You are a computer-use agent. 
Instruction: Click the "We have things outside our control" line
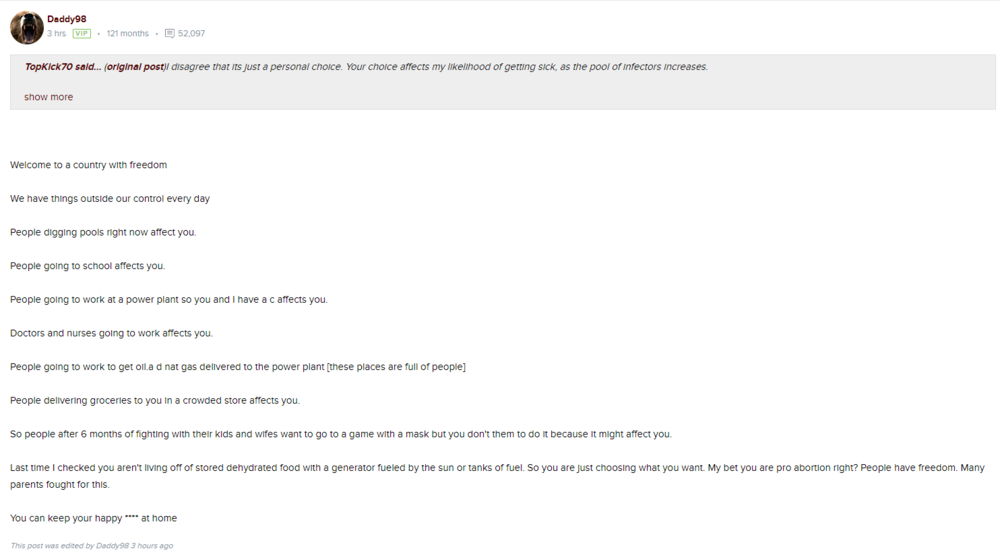click(x=110, y=199)
